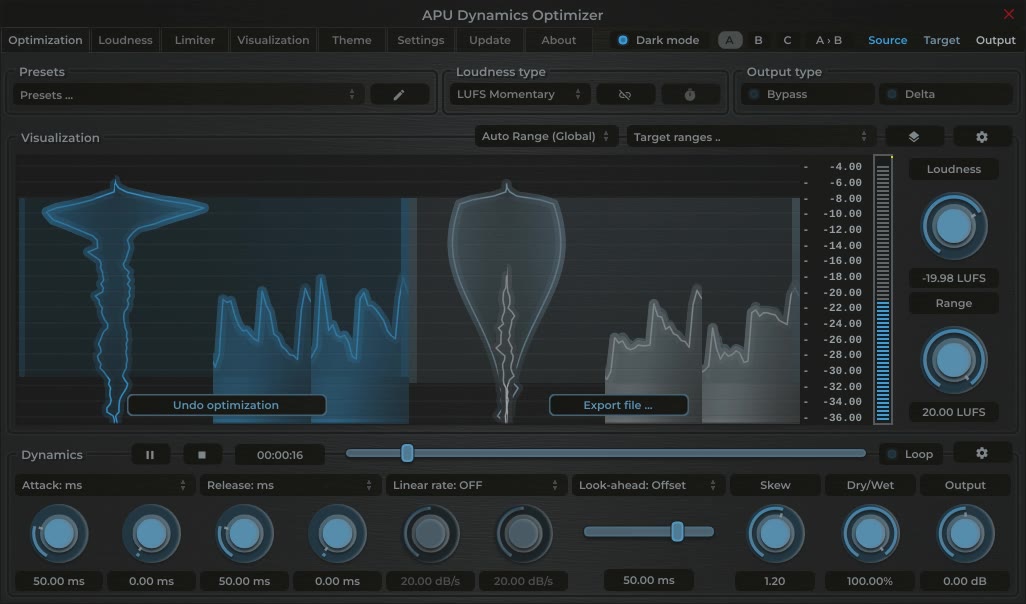Click the Export file button
Screen dimensions: 1026x604
tap(618, 405)
